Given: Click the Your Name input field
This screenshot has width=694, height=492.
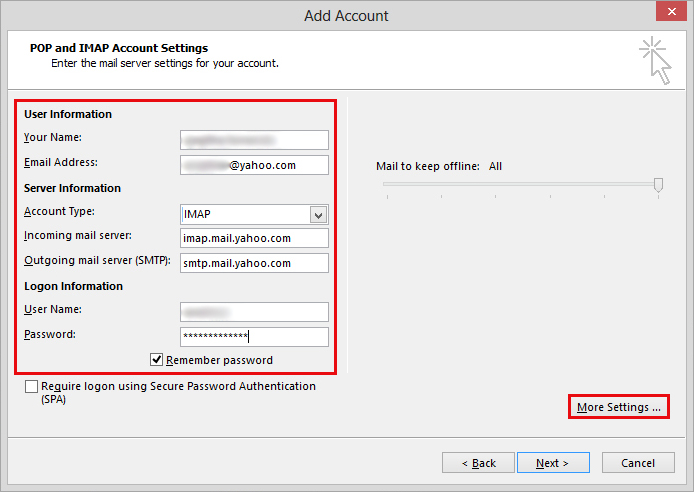Looking at the screenshot, I should [254, 140].
